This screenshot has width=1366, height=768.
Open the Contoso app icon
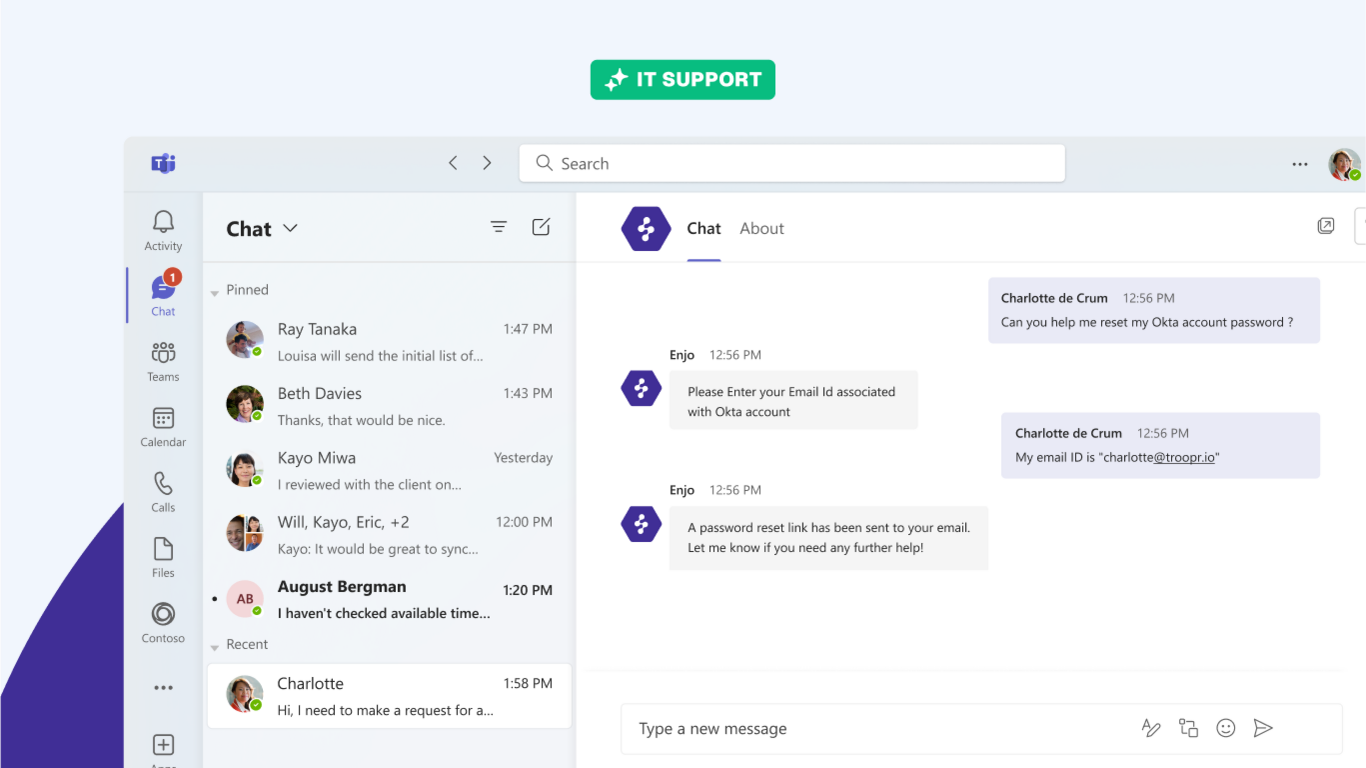(163, 614)
